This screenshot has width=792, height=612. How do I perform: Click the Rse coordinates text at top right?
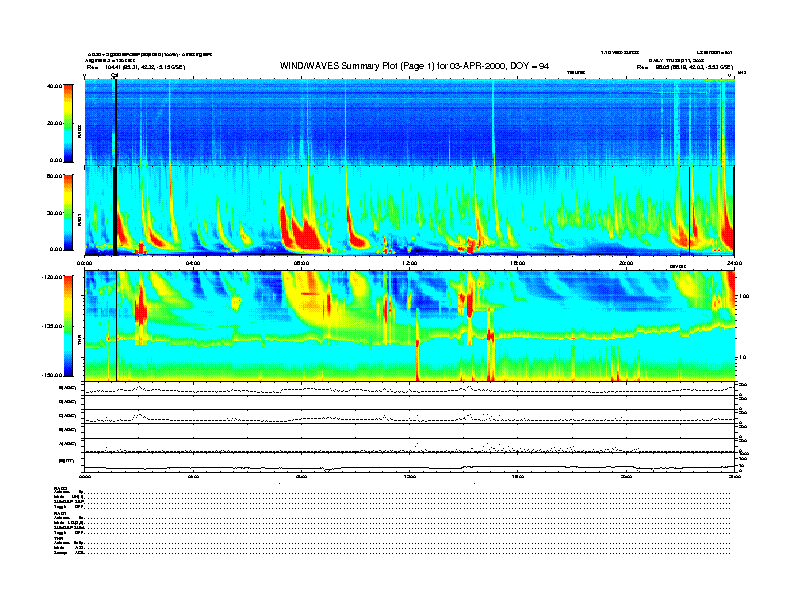pyautogui.click(x=685, y=67)
